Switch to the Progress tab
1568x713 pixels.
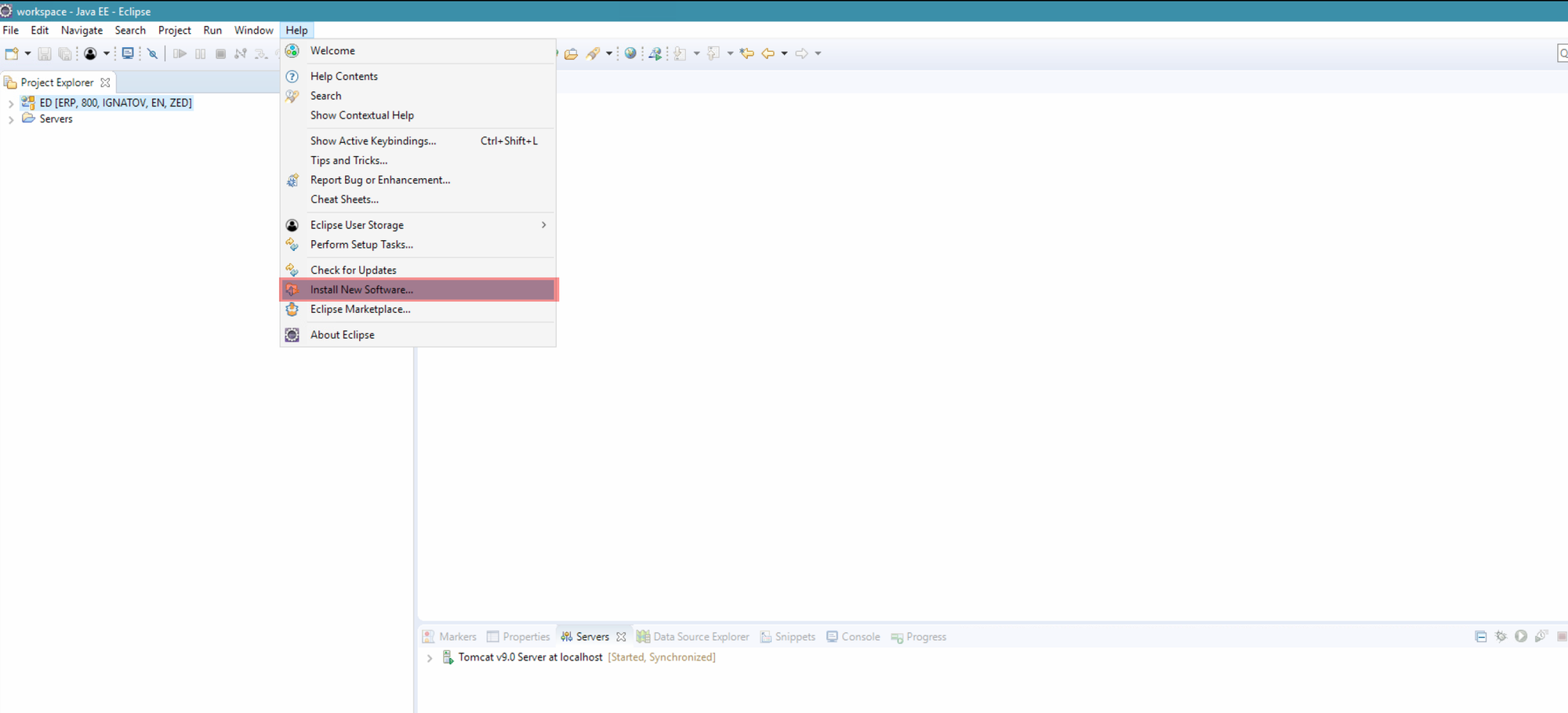click(919, 637)
